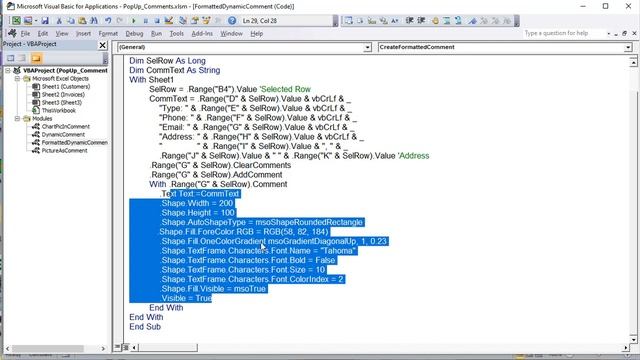Click the View Microsoft Excel icon
This screenshot has width=640, height=360.
[16, 20]
